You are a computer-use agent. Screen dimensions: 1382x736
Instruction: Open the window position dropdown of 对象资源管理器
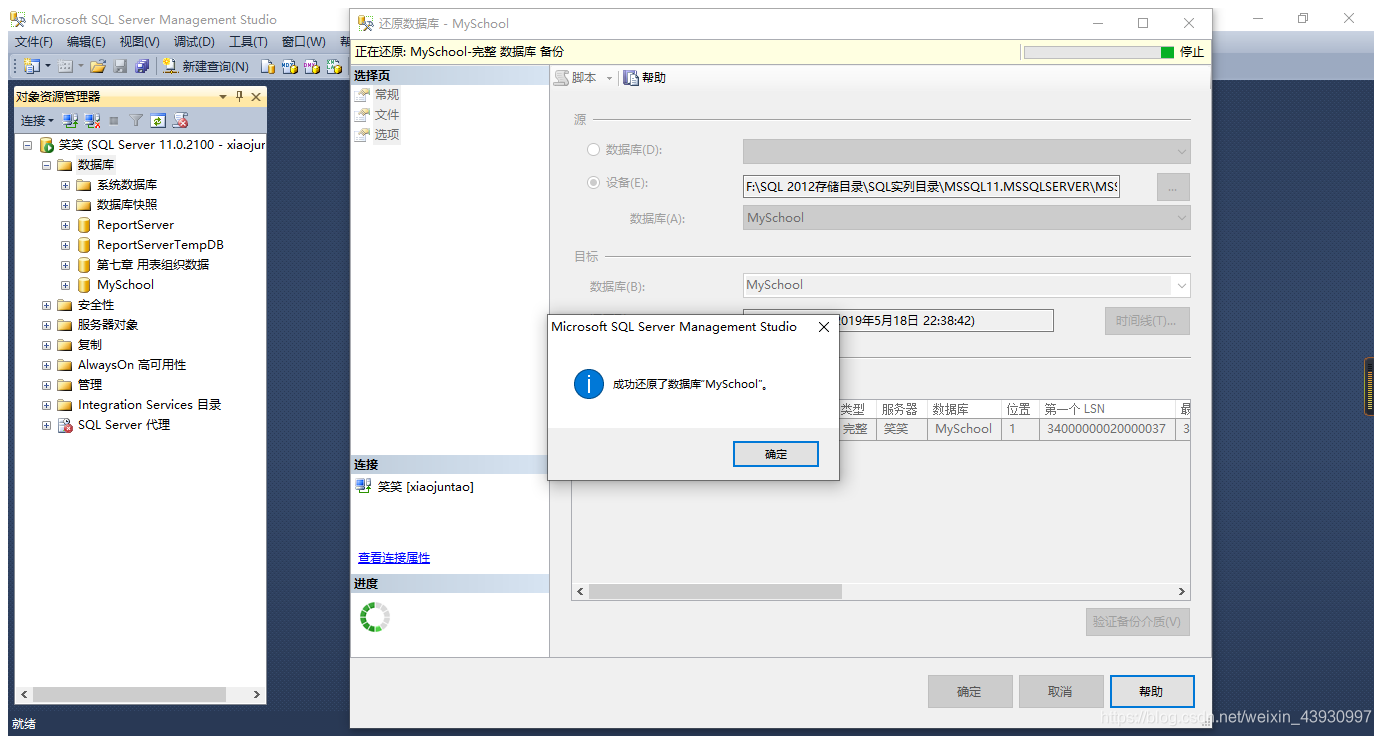pos(223,97)
